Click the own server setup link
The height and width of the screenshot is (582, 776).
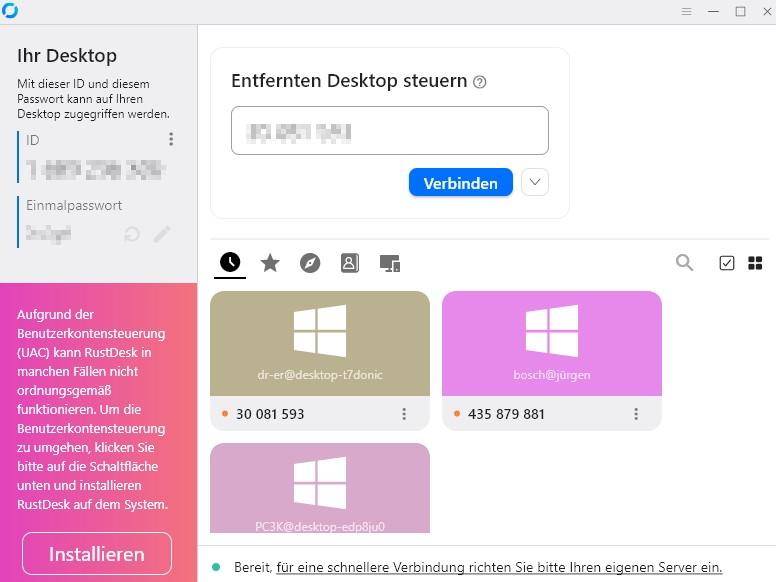click(x=499, y=567)
